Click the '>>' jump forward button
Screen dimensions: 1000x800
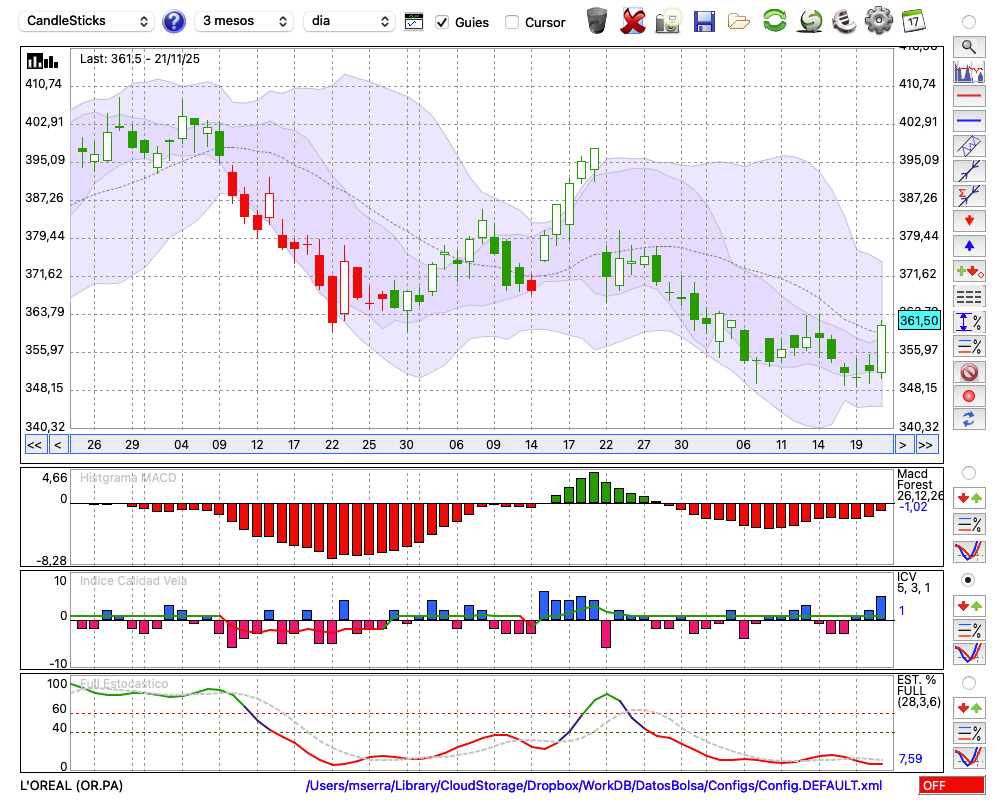click(926, 445)
